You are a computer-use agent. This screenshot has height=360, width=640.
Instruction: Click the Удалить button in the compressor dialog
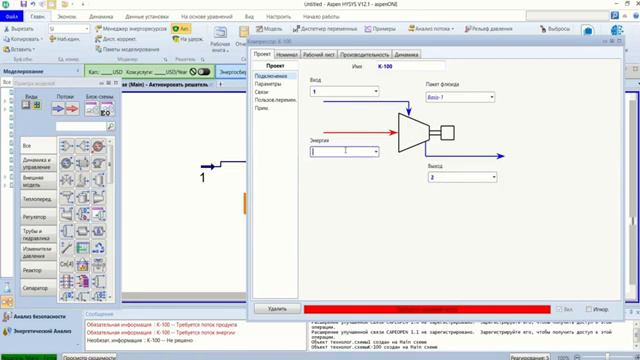click(x=278, y=309)
